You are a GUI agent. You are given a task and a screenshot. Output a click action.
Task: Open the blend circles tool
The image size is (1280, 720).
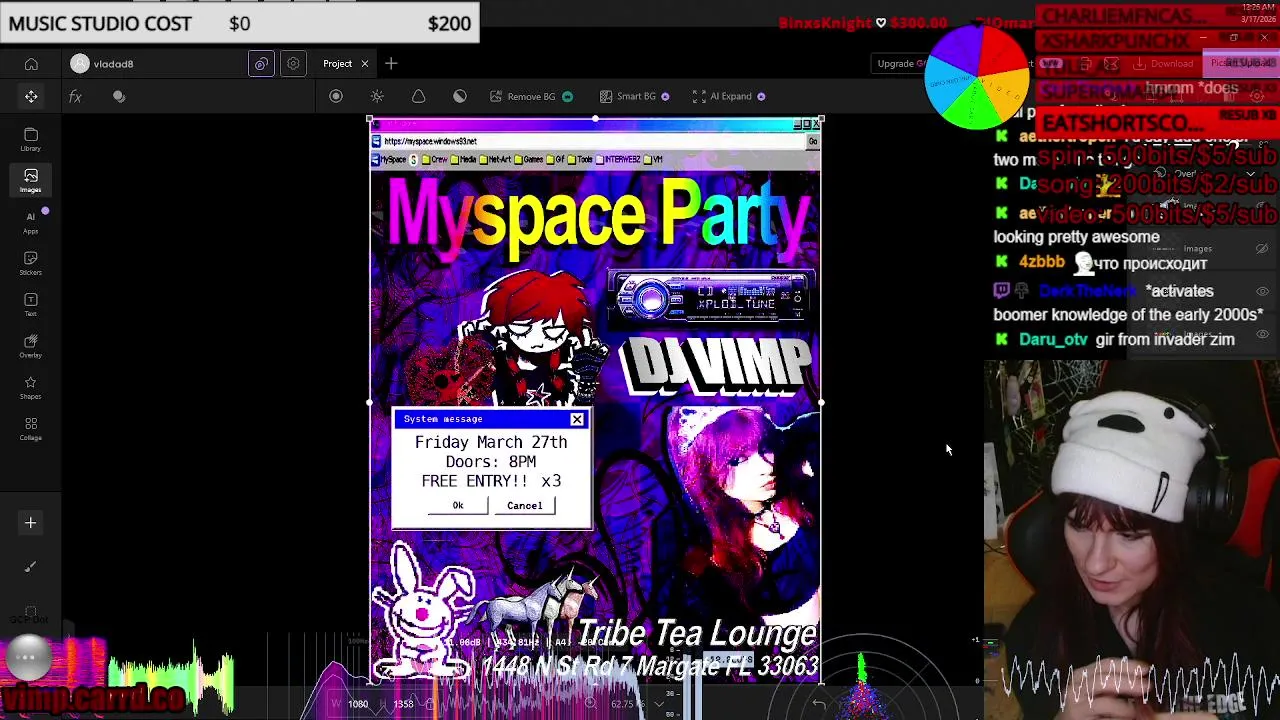pos(119,96)
